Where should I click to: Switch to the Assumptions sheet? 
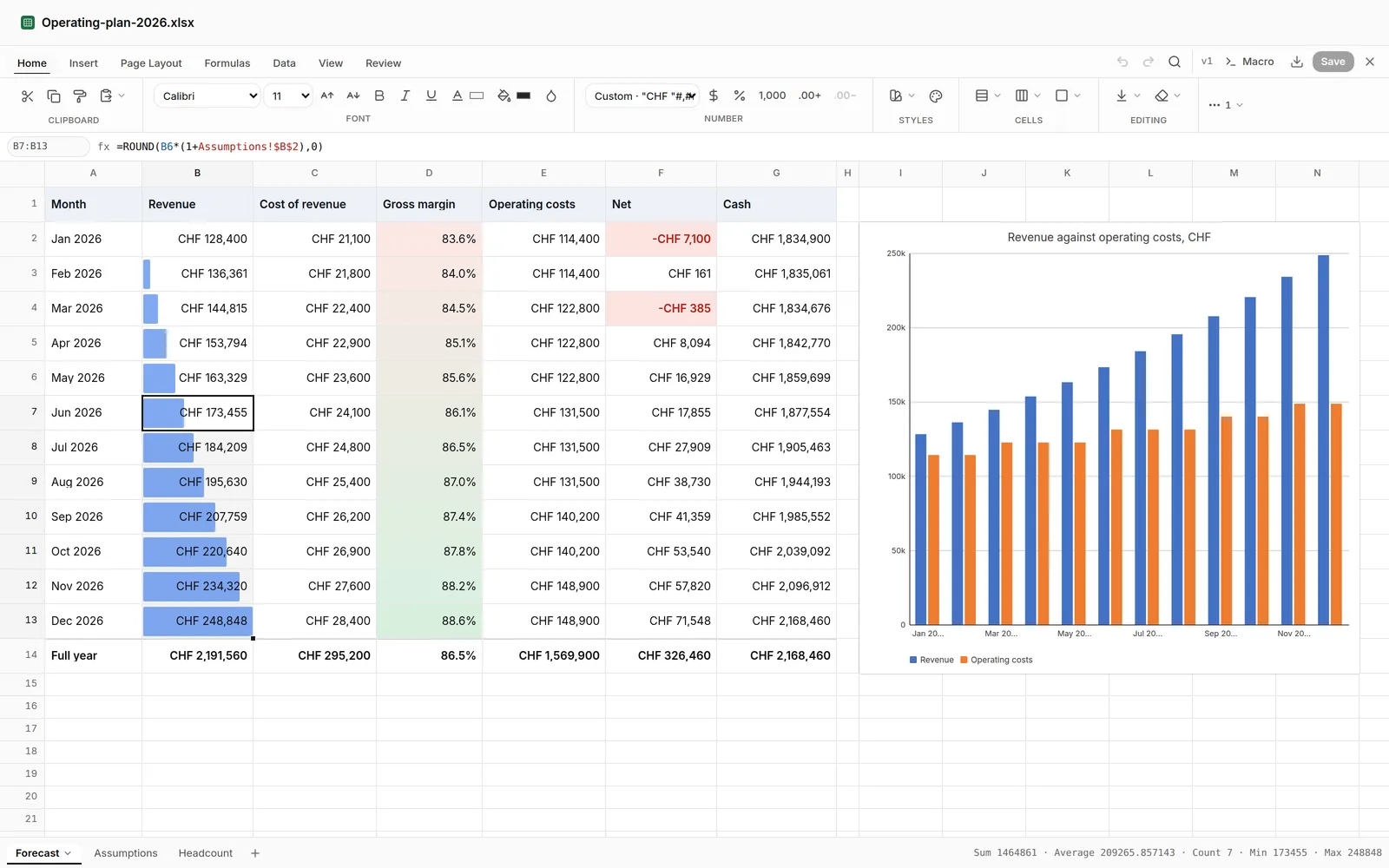tap(126, 853)
